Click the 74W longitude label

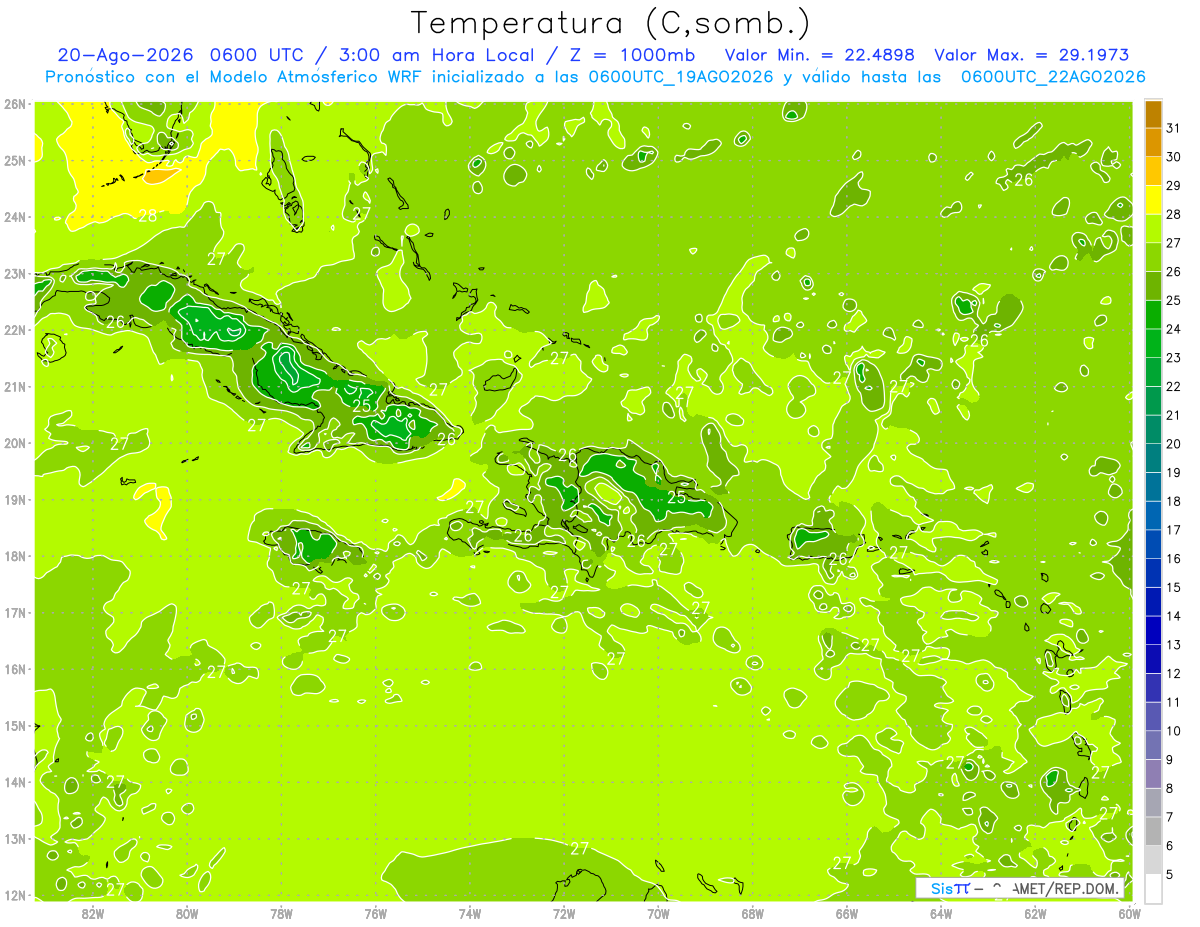click(469, 912)
